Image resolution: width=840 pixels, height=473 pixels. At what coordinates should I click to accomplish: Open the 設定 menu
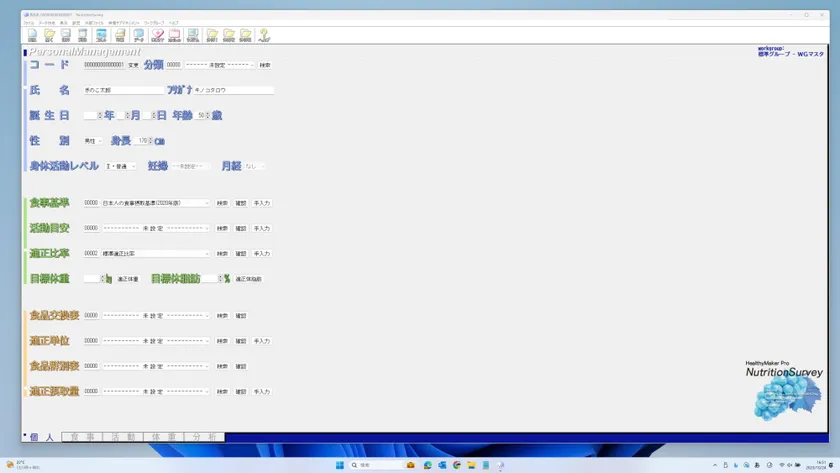pos(76,23)
